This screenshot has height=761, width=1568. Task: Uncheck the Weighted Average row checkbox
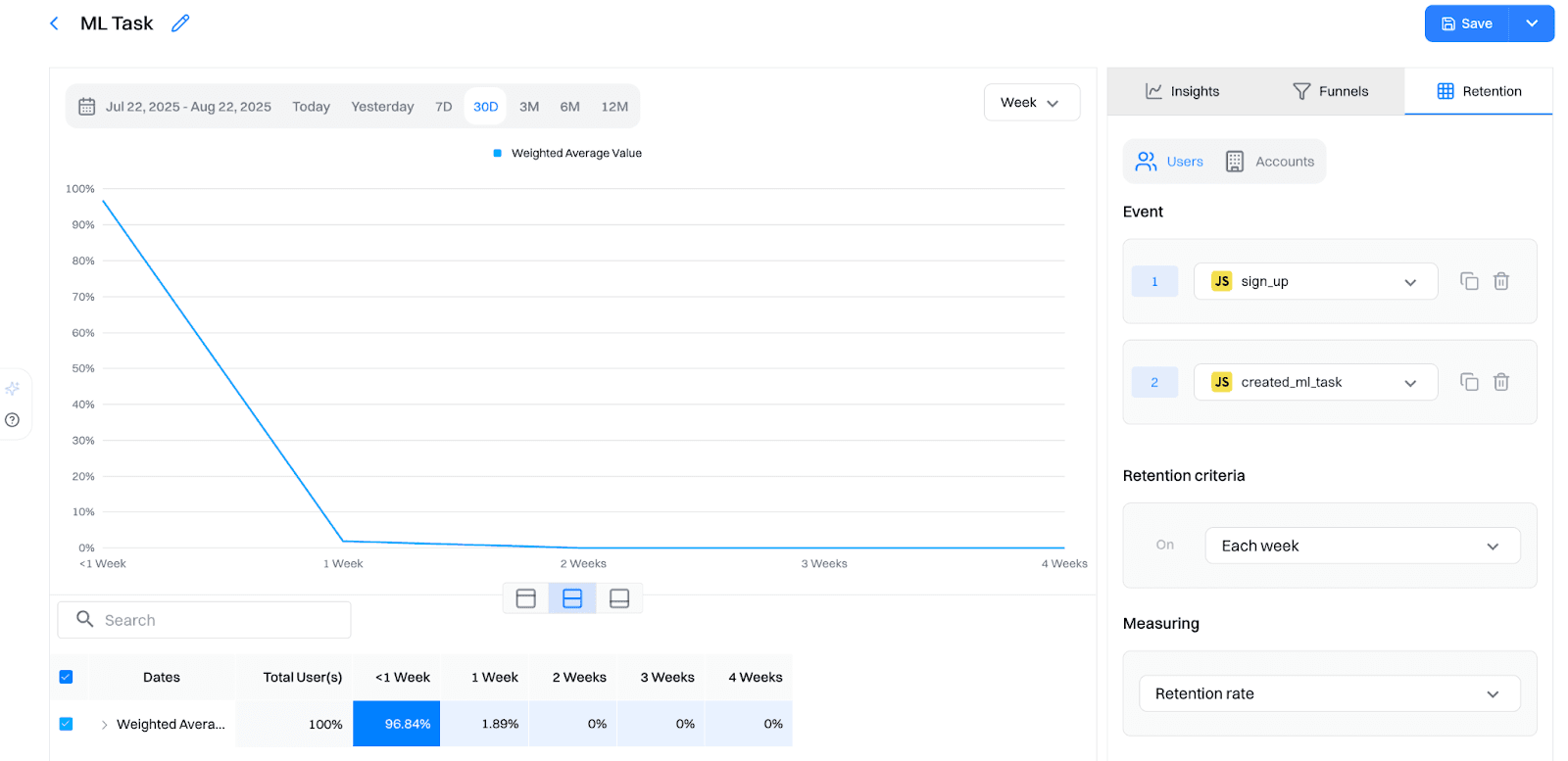click(66, 724)
